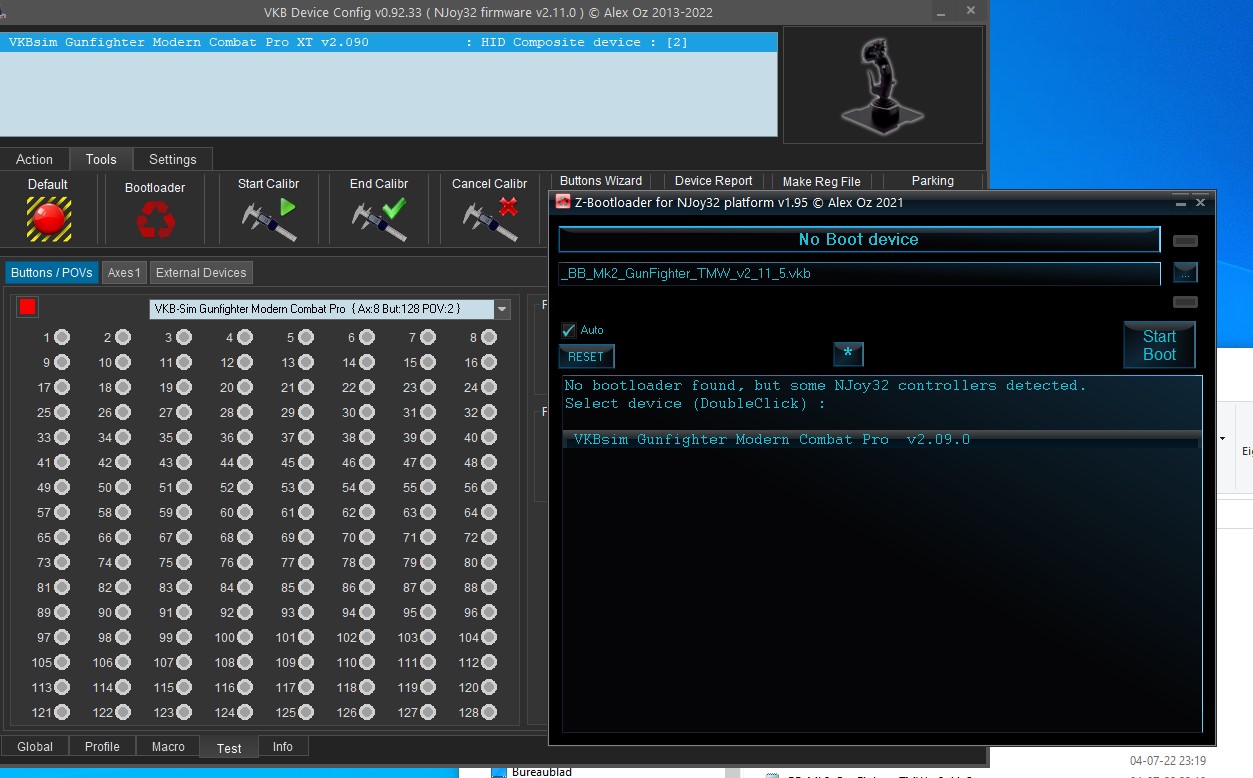Start calibration with Start Calibr icon
This screenshot has width=1253, height=778.
[x=269, y=219]
